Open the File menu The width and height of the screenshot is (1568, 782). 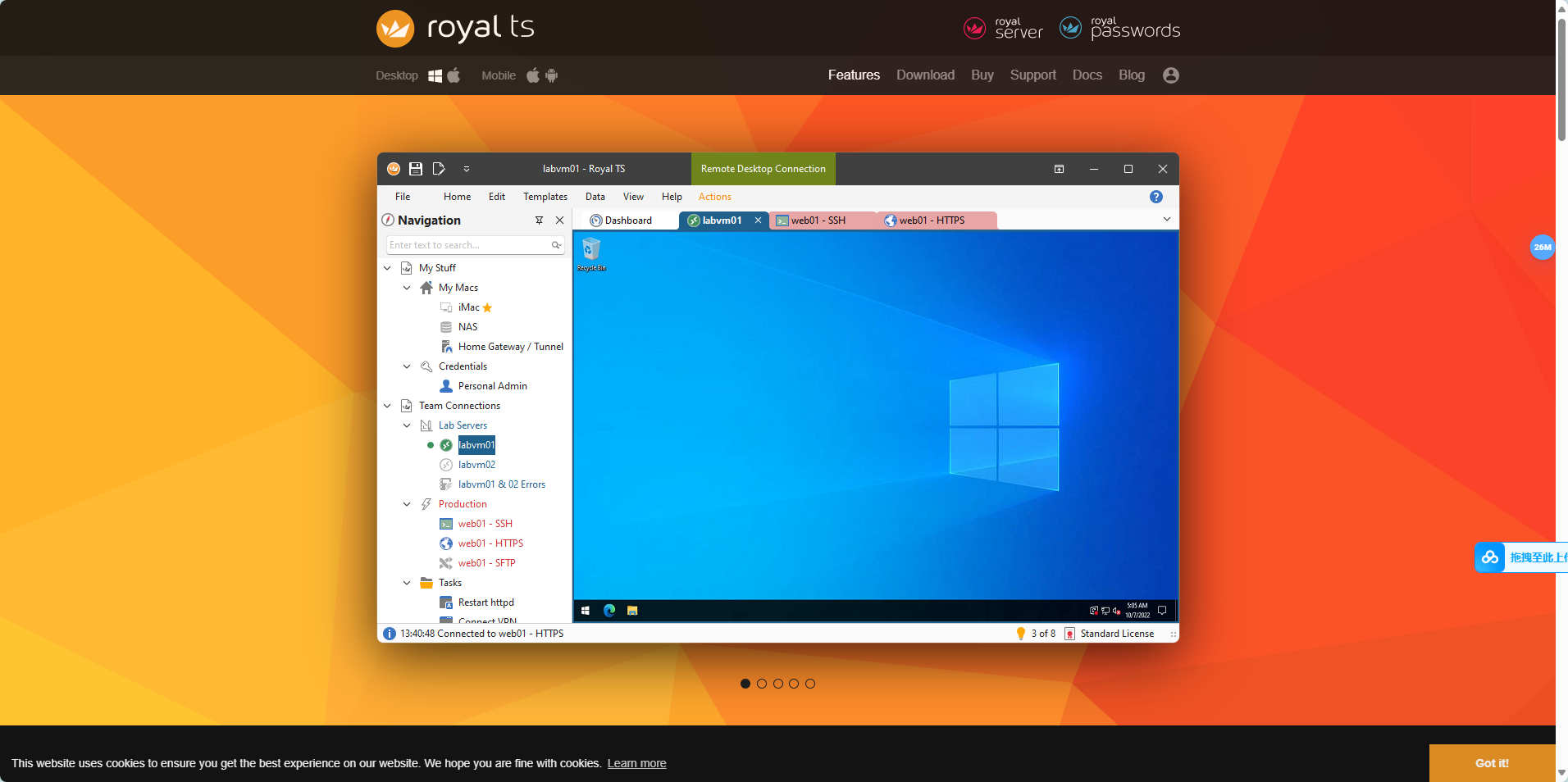pos(403,197)
